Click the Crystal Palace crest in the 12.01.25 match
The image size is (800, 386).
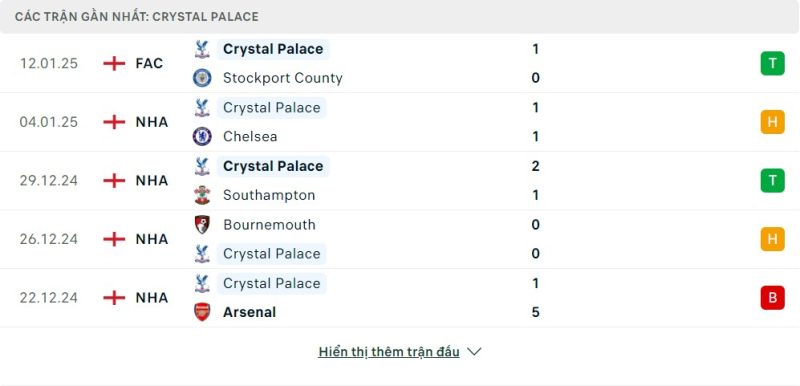point(202,49)
